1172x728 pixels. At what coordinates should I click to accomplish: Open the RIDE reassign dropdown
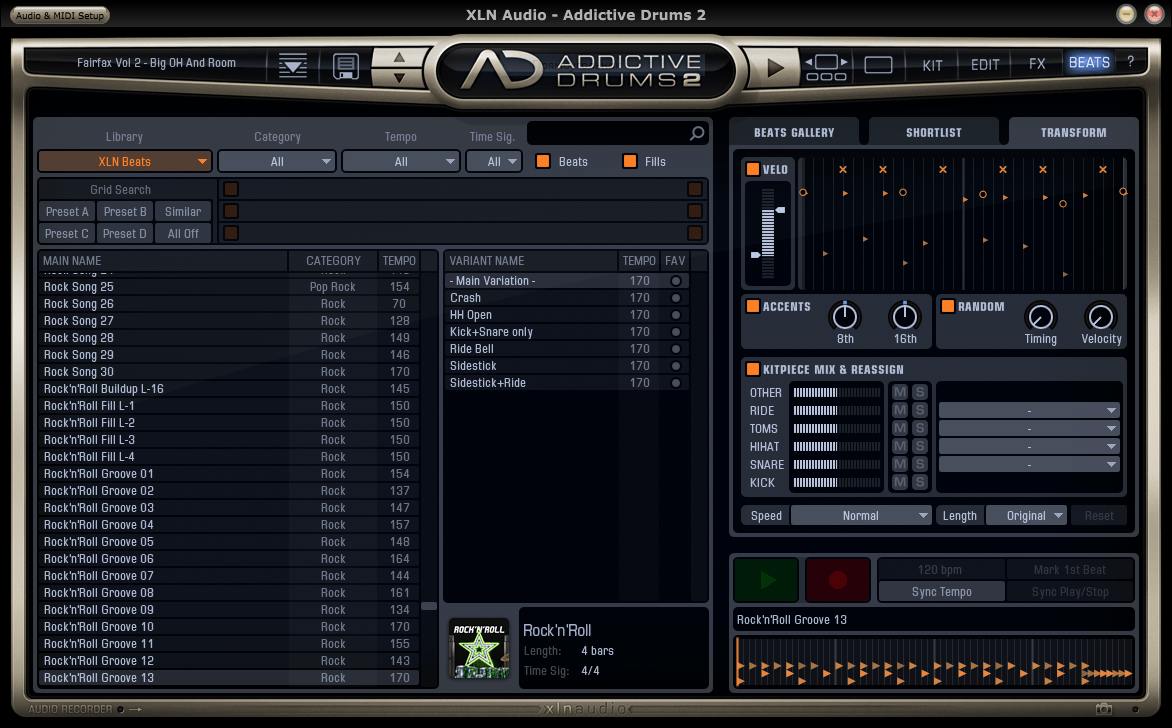point(1028,410)
